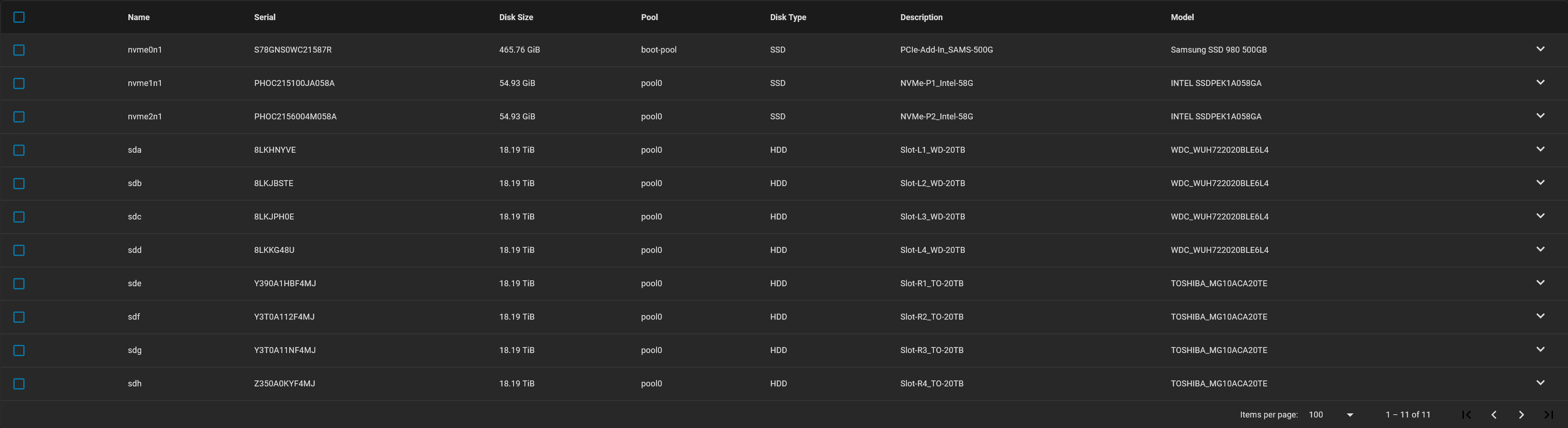Sort by the Name column header
Image resolution: width=1568 pixels, height=428 pixels.
coord(139,17)
